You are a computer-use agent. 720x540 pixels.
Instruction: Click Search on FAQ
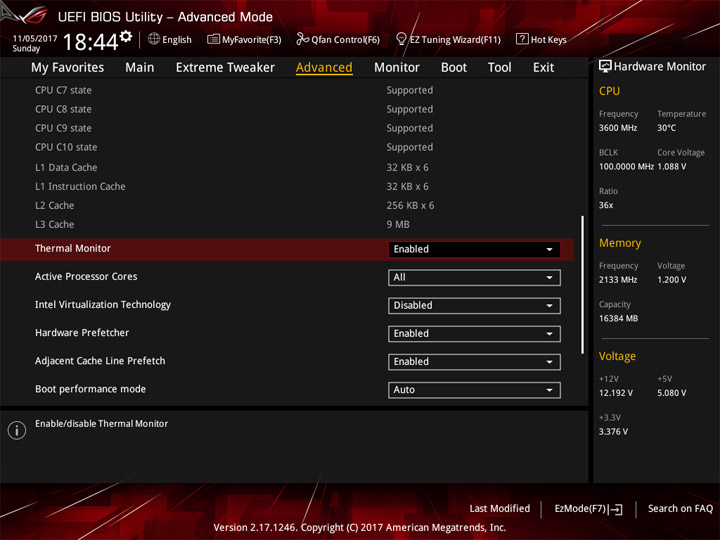(x=680, y=508)
